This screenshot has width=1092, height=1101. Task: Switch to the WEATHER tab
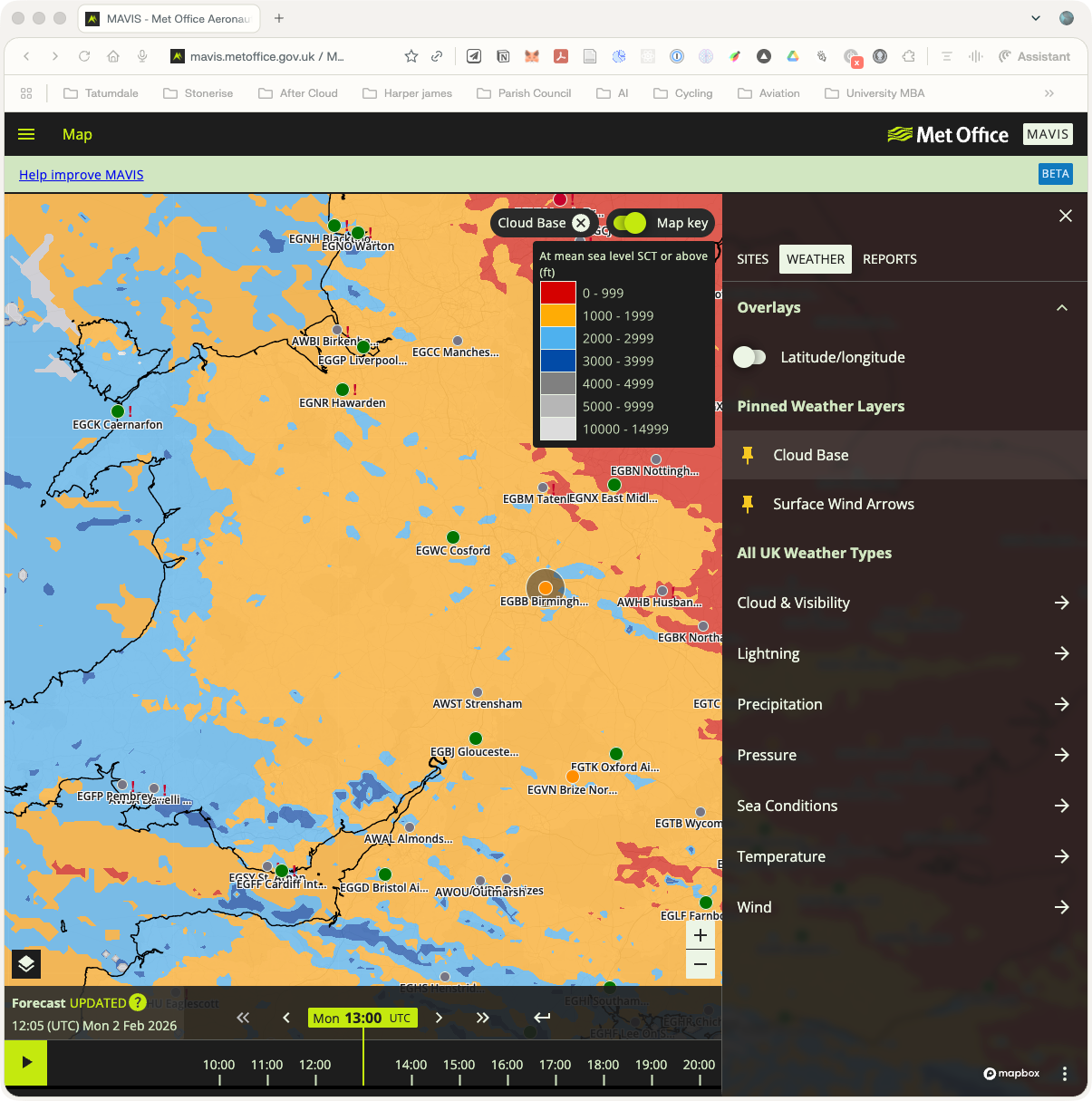(x=816, y=259)
